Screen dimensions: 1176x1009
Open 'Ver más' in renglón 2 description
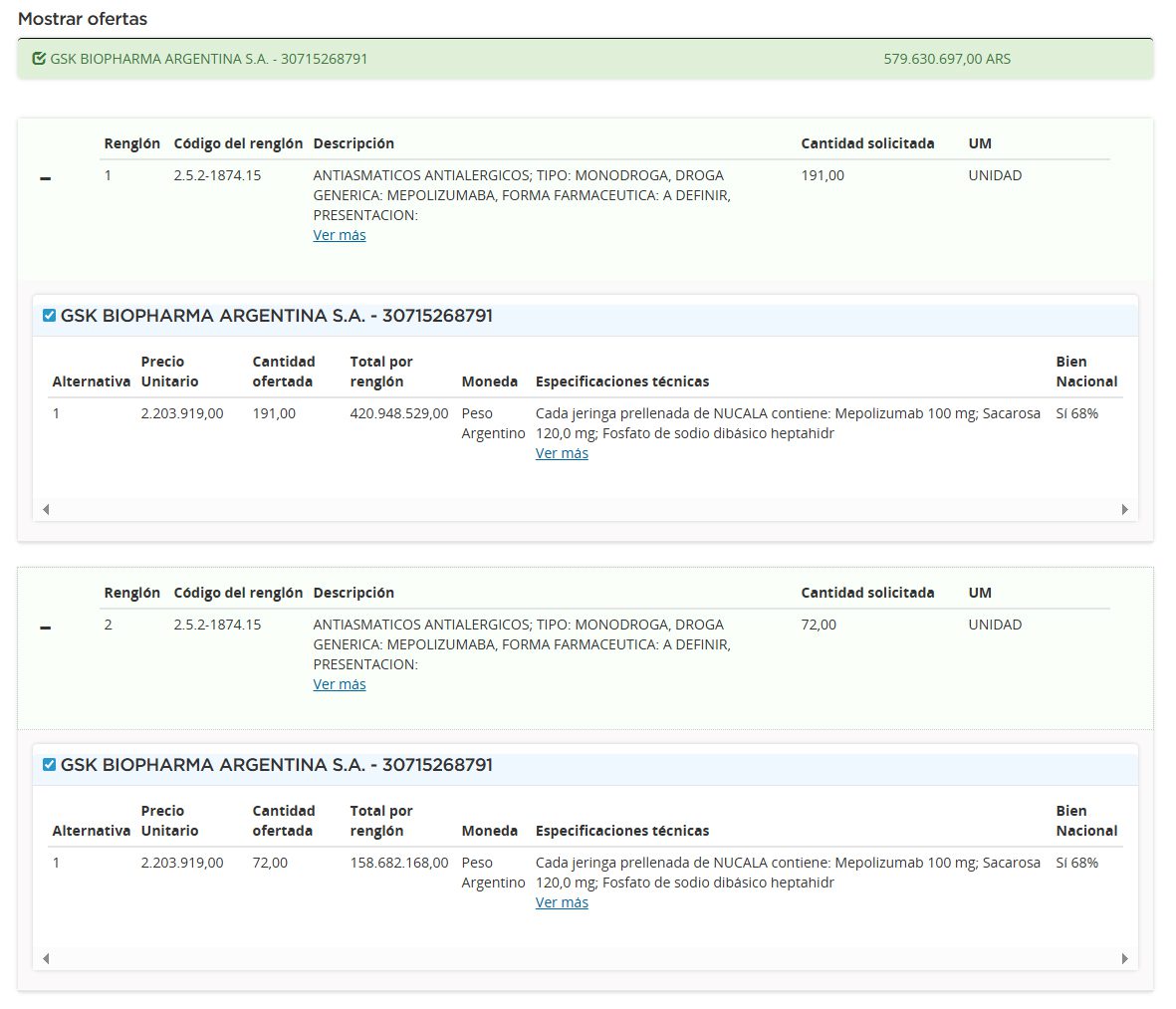[x=340, y=684]
